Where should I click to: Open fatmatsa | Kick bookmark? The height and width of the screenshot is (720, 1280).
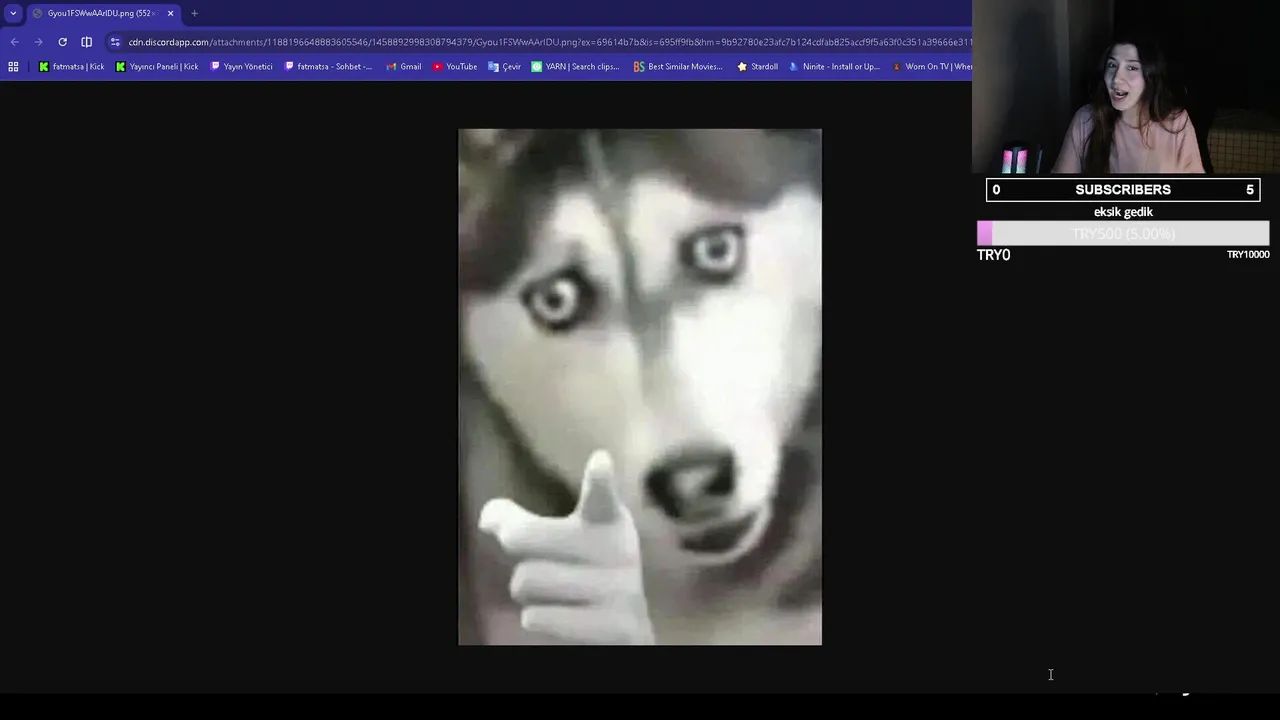click(71, 67)
